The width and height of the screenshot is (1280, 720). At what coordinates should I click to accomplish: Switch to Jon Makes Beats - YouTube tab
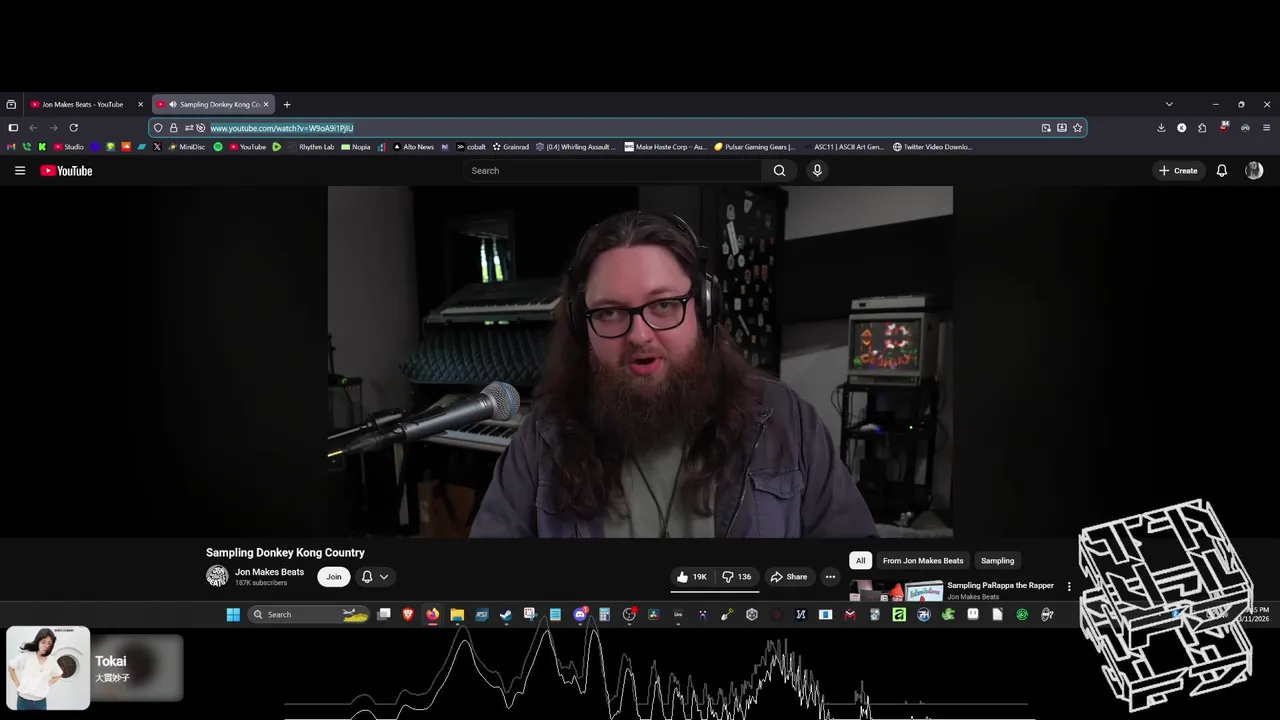[82, 104]
